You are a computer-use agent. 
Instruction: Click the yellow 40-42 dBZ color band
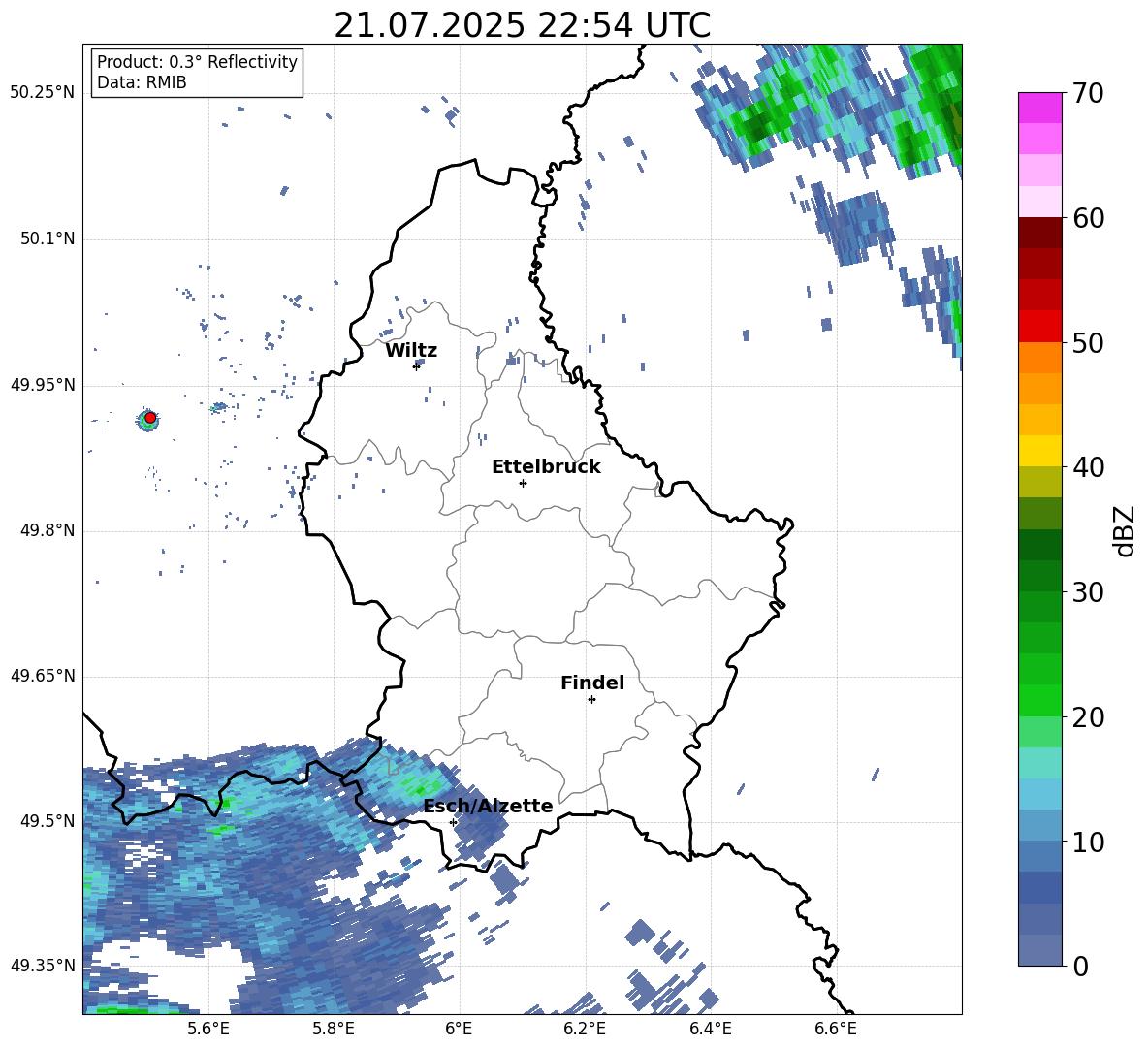[1039, 450]
